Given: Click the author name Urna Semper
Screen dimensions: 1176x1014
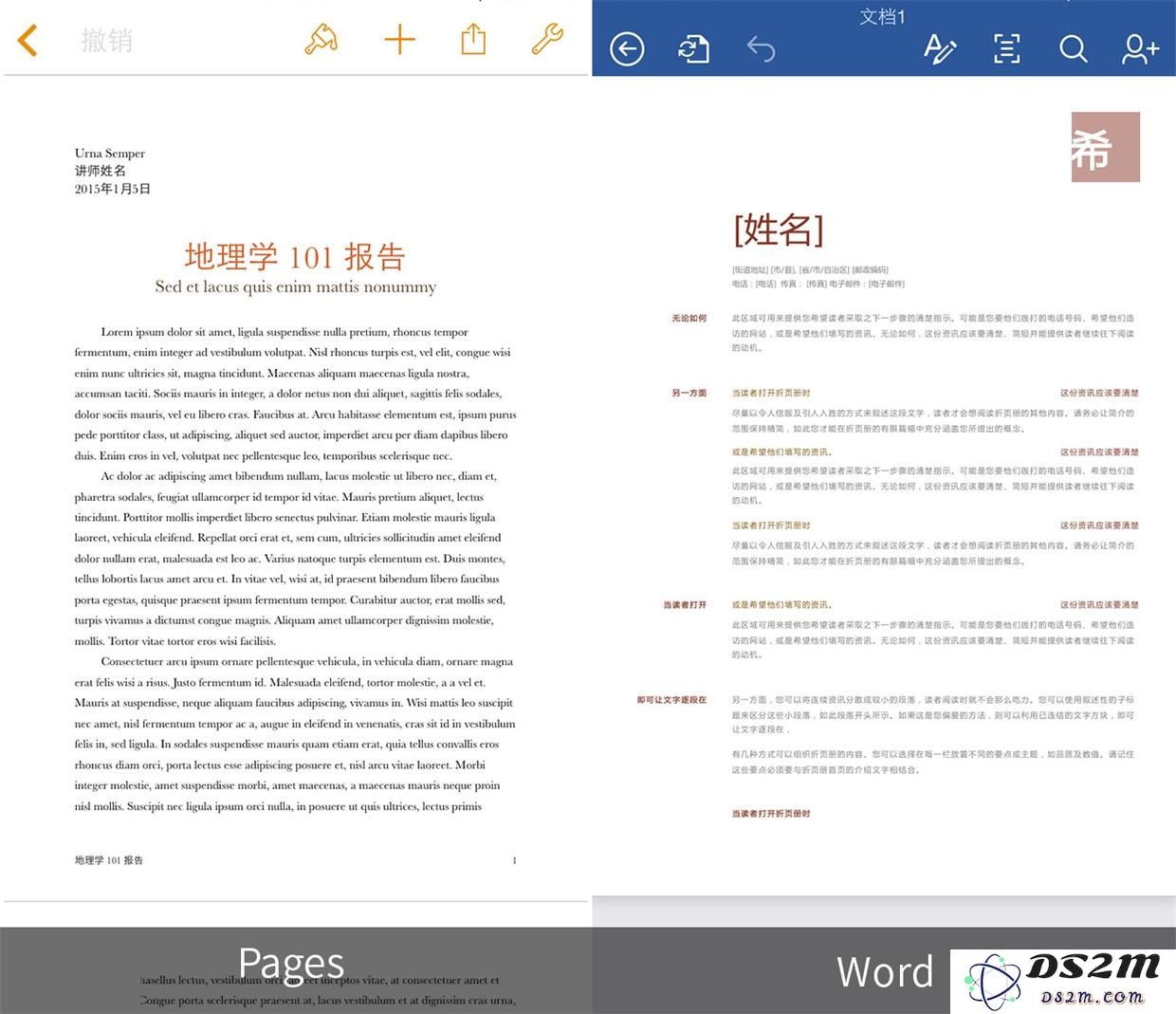Looking at the screenshot, I should (x=110, y=153).
